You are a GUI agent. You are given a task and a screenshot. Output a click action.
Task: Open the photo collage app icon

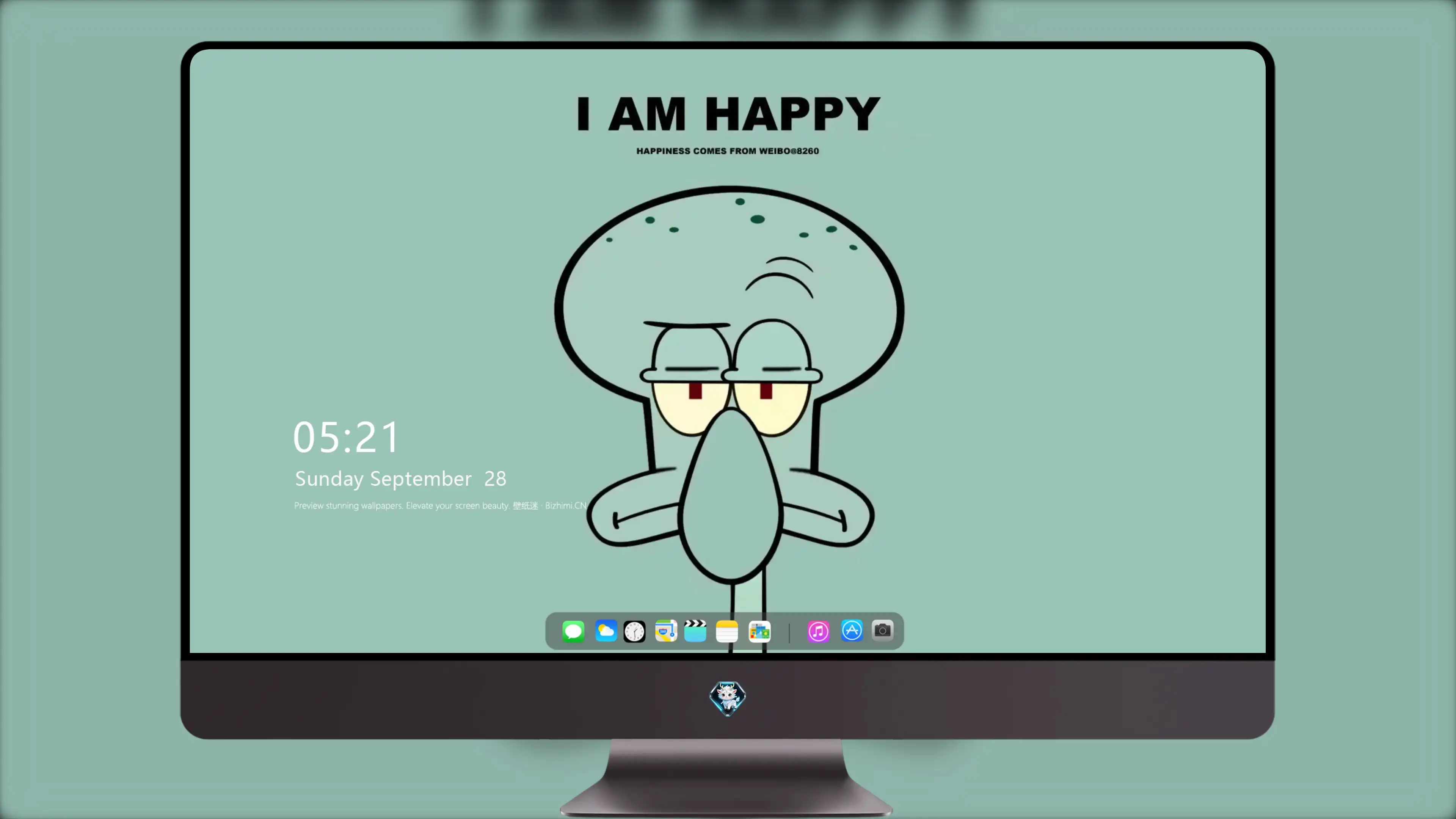759,631
